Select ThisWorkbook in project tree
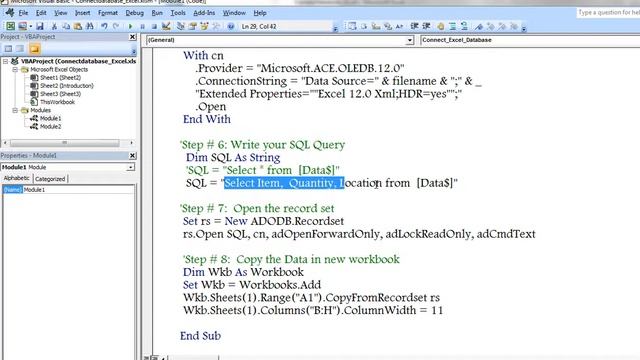 [x=57, y=102]
